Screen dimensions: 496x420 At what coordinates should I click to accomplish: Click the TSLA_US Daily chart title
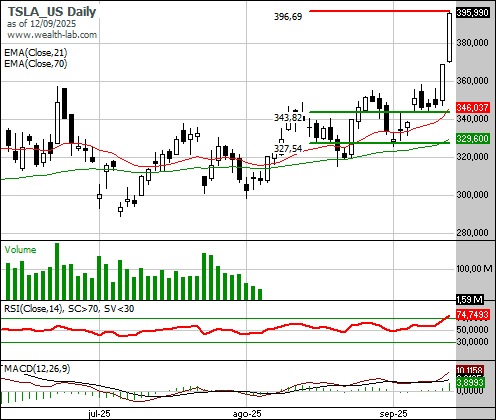(x=52, y=12)
